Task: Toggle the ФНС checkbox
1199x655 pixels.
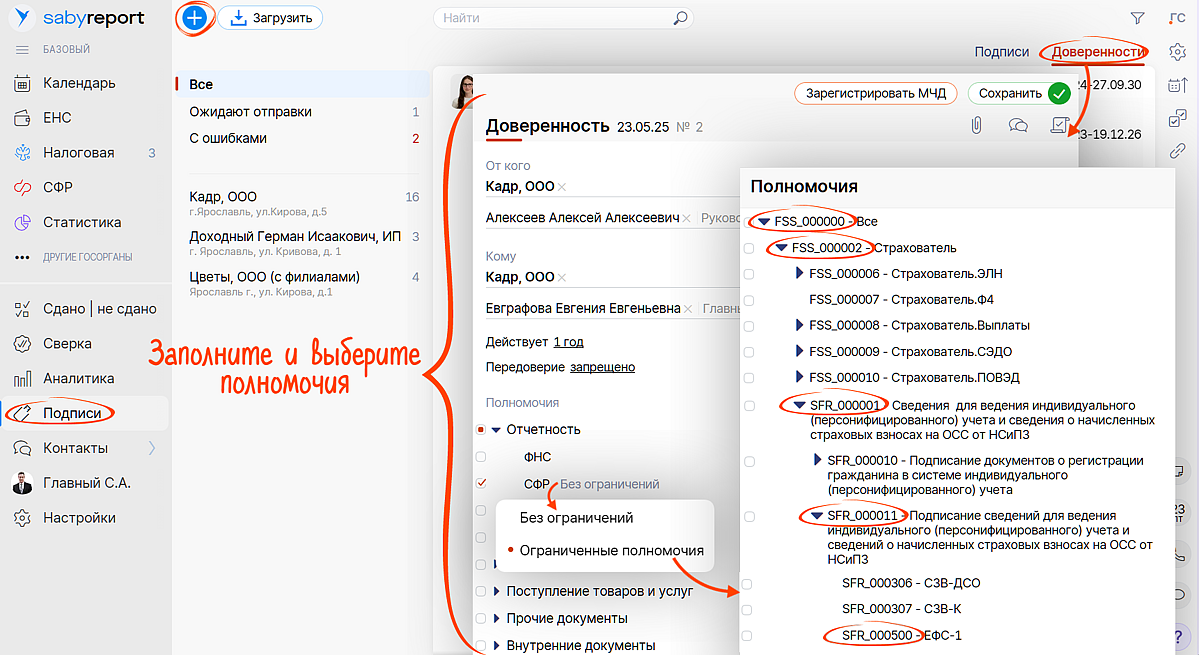Action: coord(481,456)
